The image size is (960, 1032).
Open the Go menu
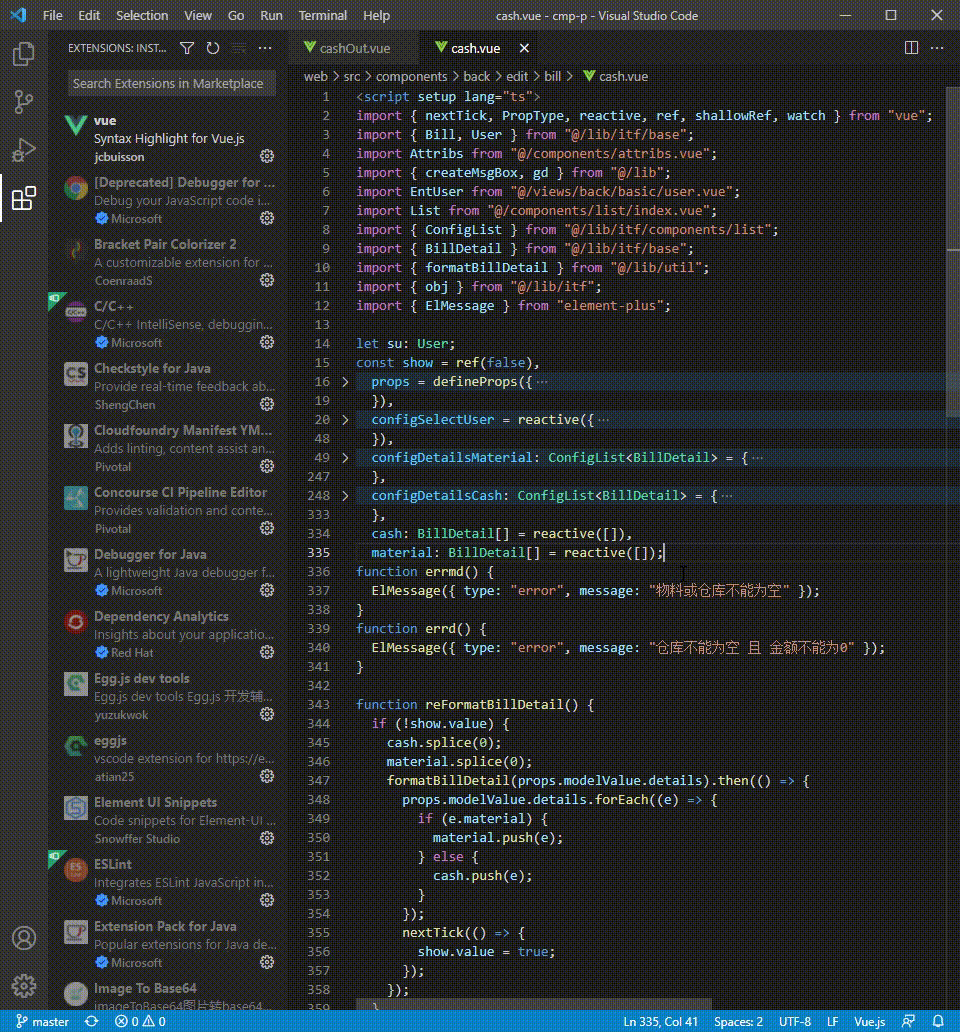(236, 15)
